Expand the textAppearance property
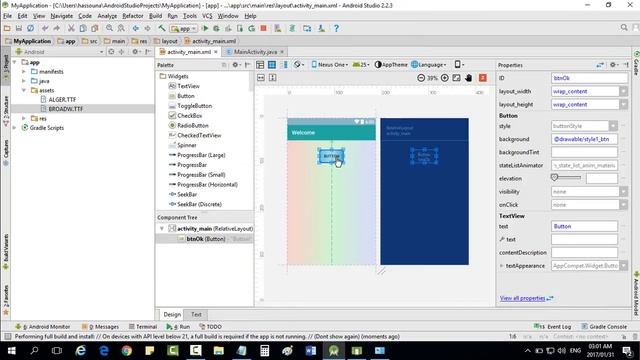 502,266
